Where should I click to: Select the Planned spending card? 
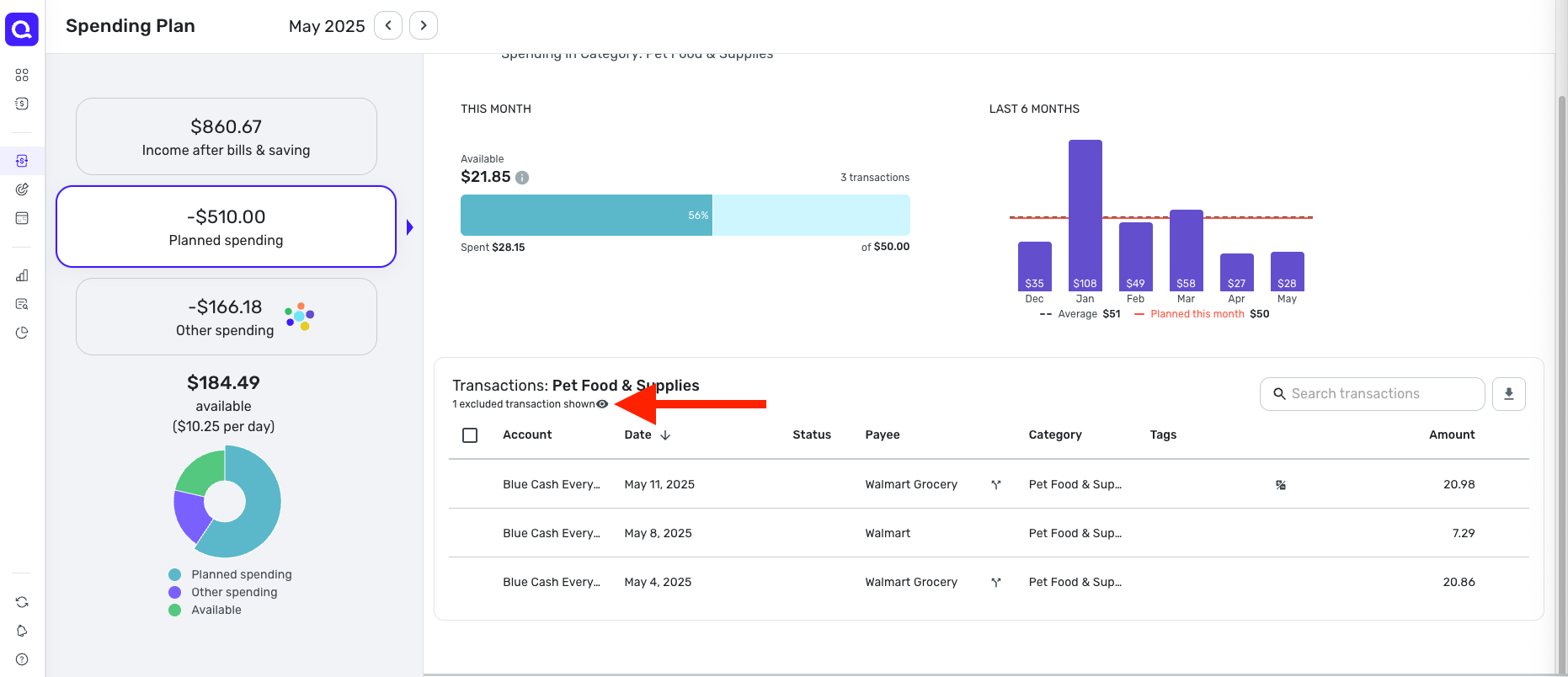pos(226,227)
